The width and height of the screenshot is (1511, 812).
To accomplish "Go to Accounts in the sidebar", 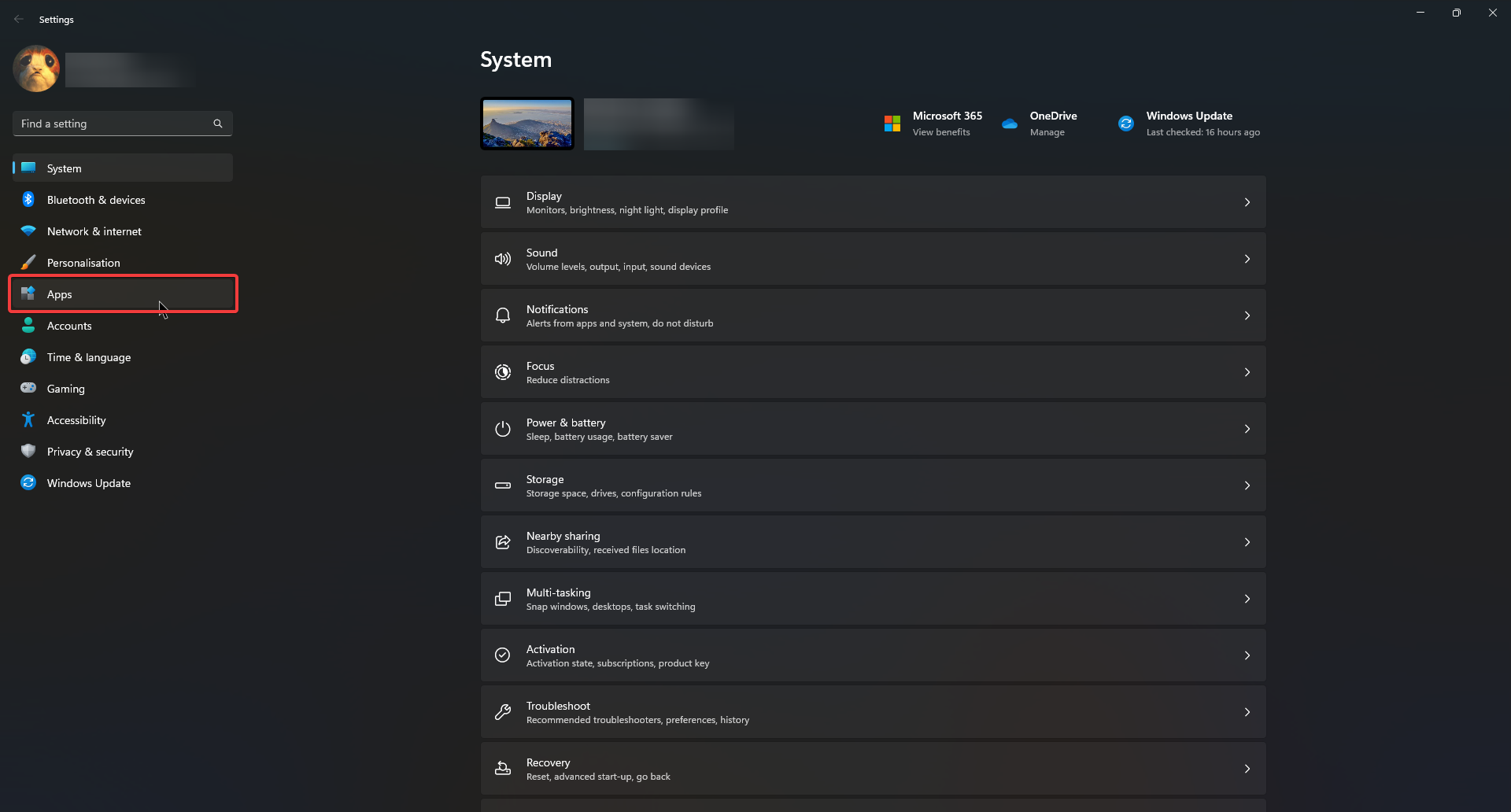I will (69, 326).
